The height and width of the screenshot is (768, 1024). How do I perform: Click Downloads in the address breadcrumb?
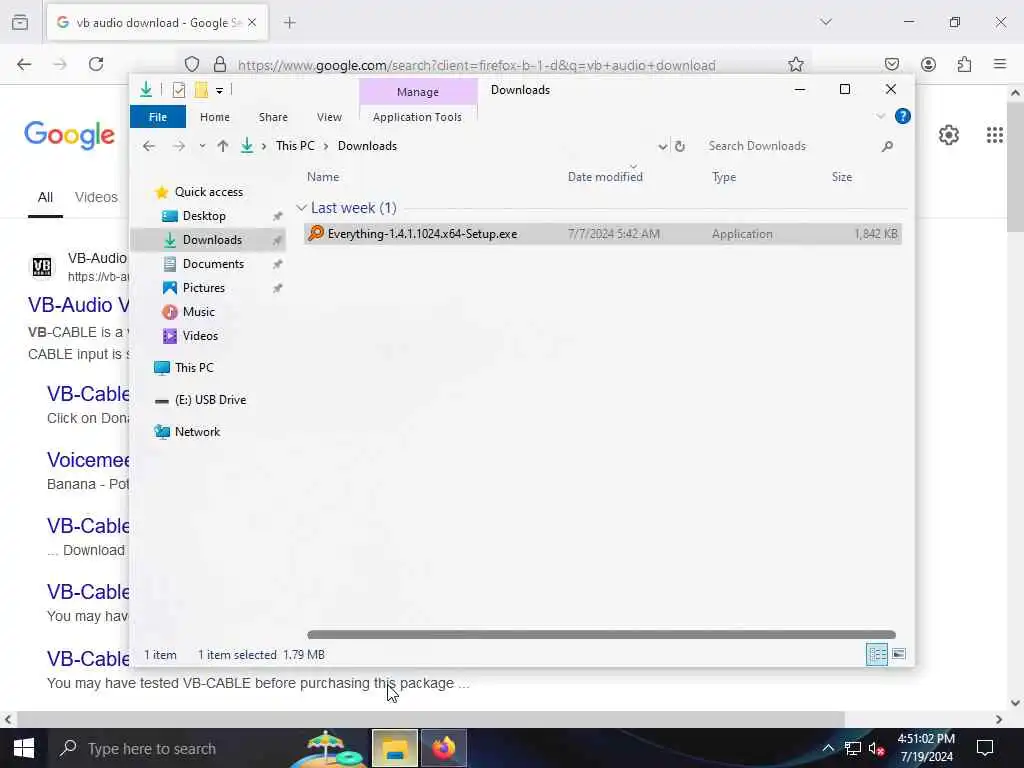pos(367,146)
